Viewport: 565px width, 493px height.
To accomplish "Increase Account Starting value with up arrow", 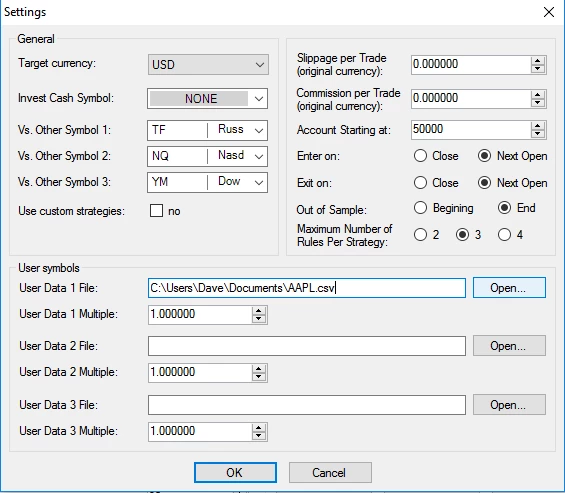I will tap(538, 126).
